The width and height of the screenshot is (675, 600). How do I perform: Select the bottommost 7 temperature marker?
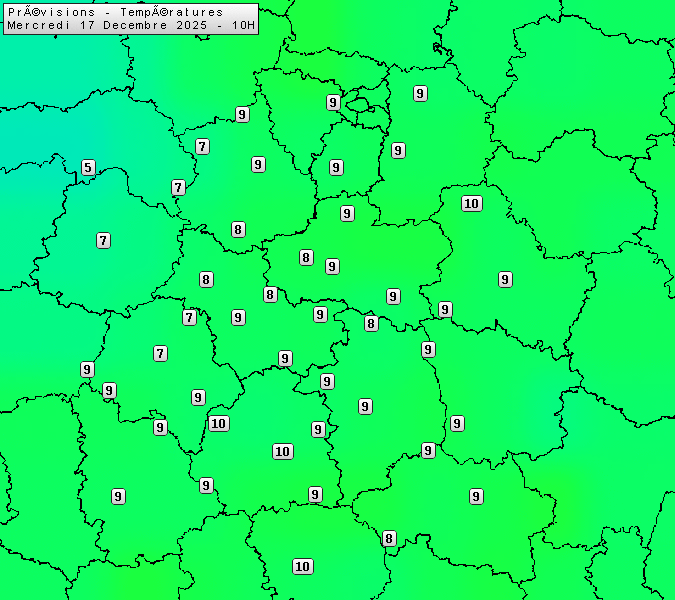pyautogui.click(x=160, y=354)
